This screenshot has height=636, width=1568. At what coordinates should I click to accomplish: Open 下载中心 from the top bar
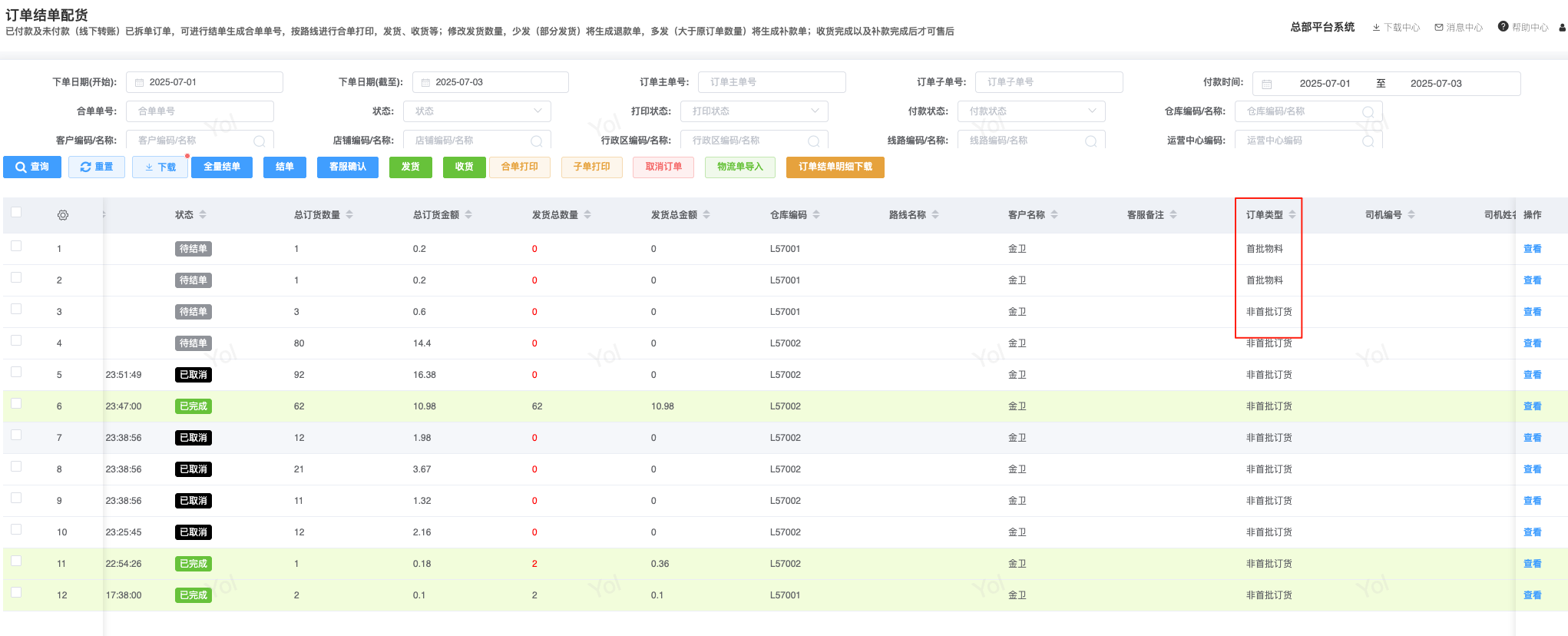[1396, 28]
